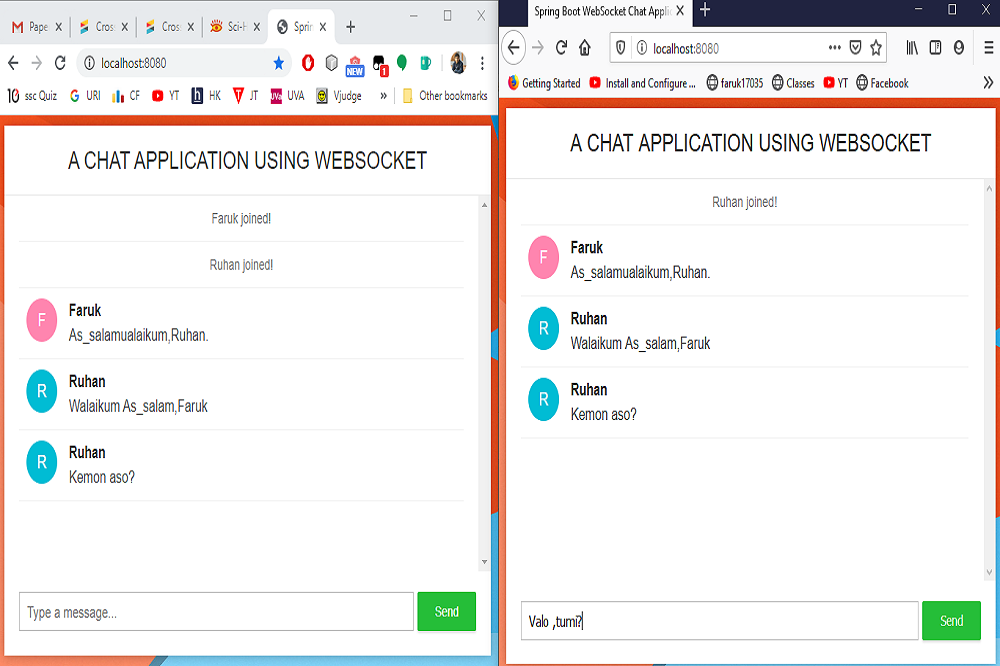The image size is (1000, 666).
Task: Click the Firefox tracking protection shield
Action: coord(620,48)
